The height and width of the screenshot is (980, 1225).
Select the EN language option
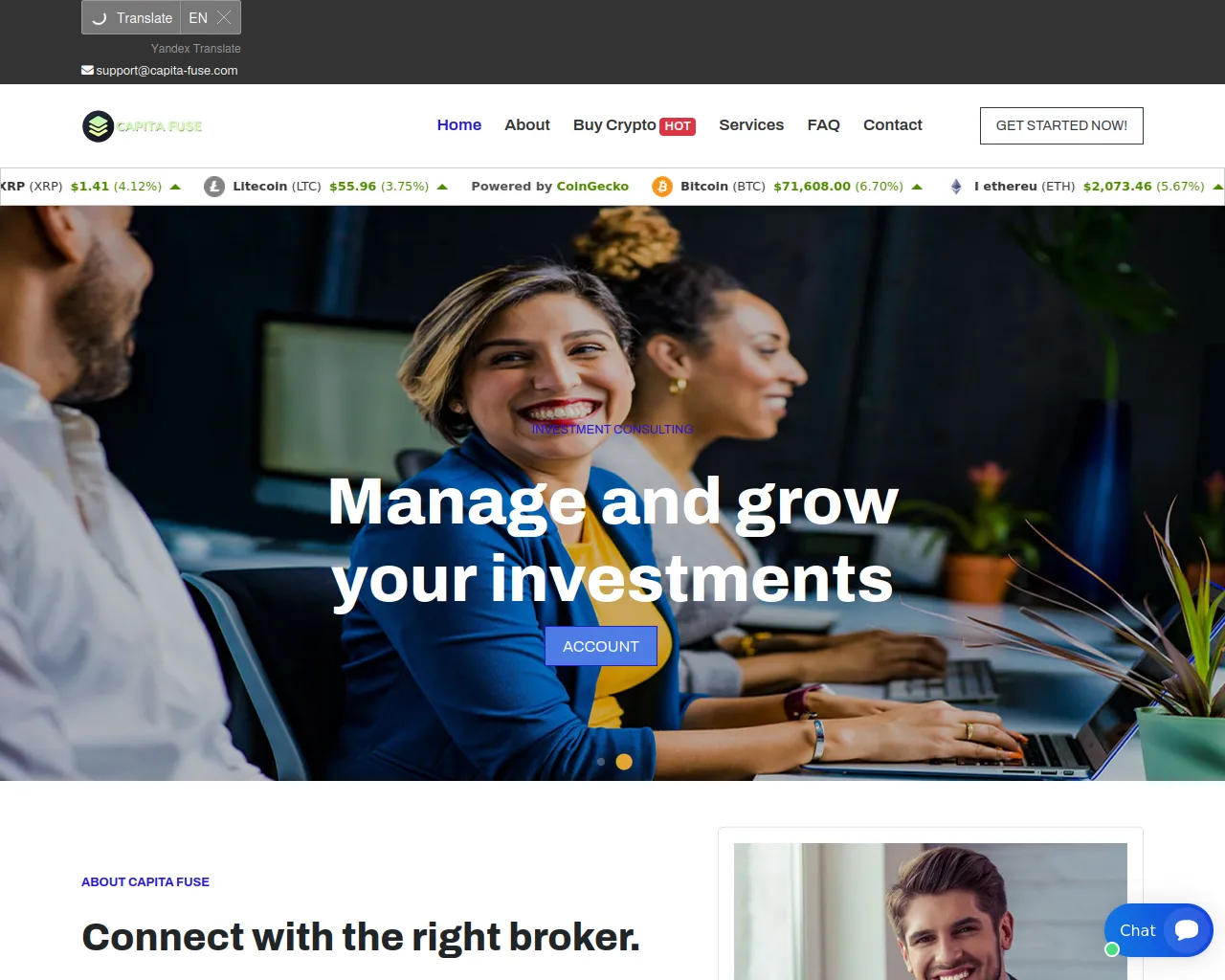[x=198, y=18]
